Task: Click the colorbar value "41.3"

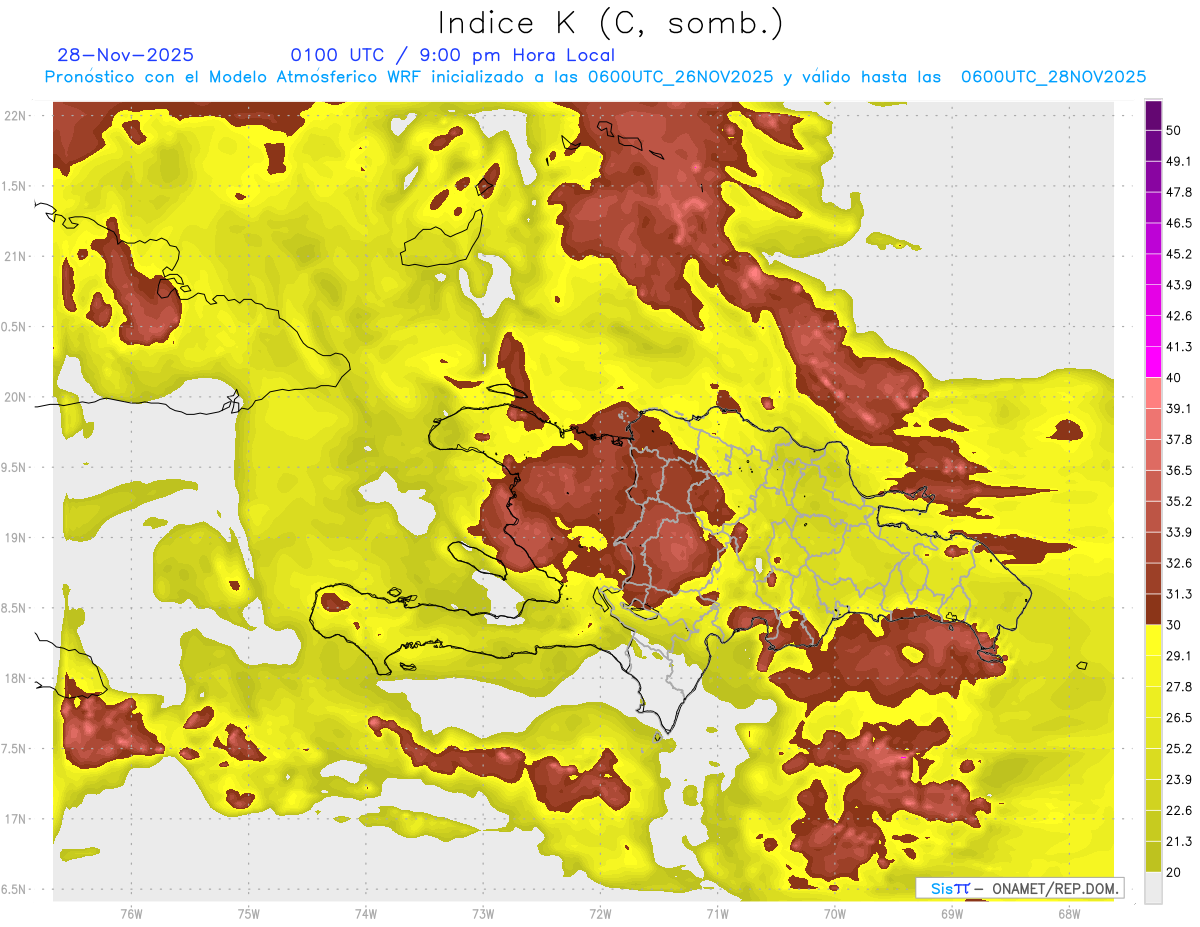Action: click(x=1179, y=347)
